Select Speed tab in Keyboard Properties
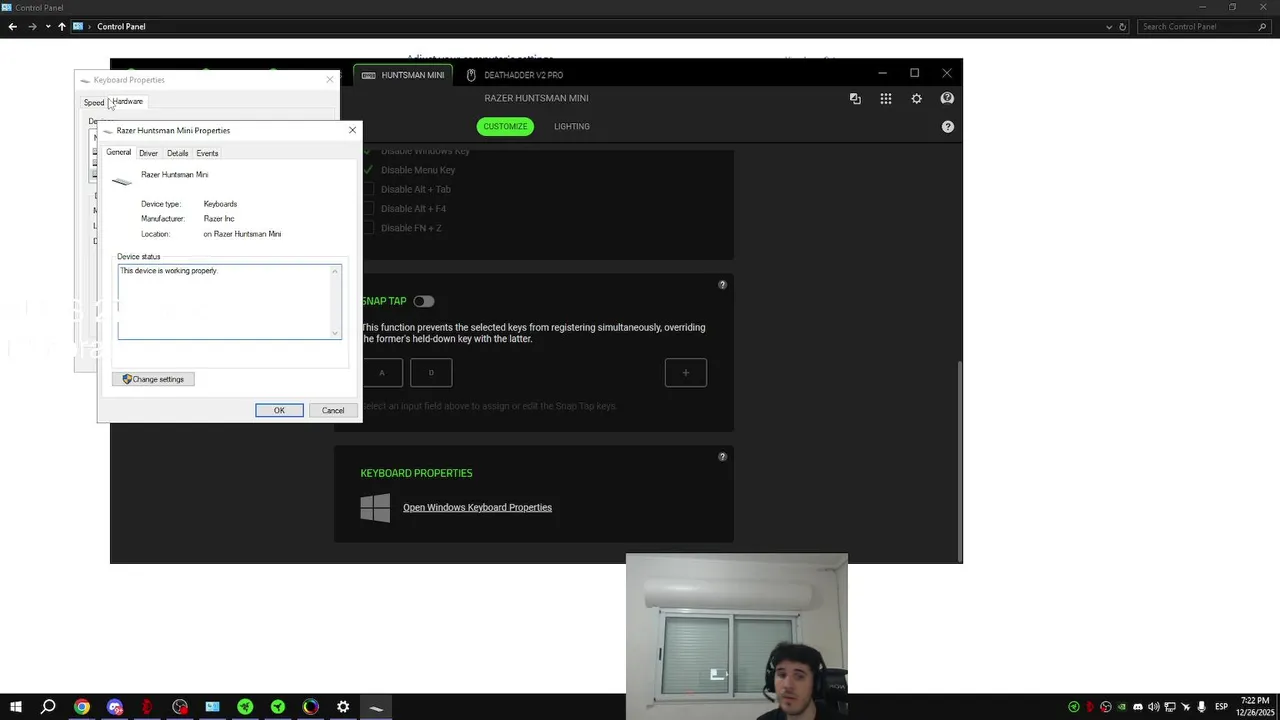This screenshot has height=720, width=1280. point(94,102)
